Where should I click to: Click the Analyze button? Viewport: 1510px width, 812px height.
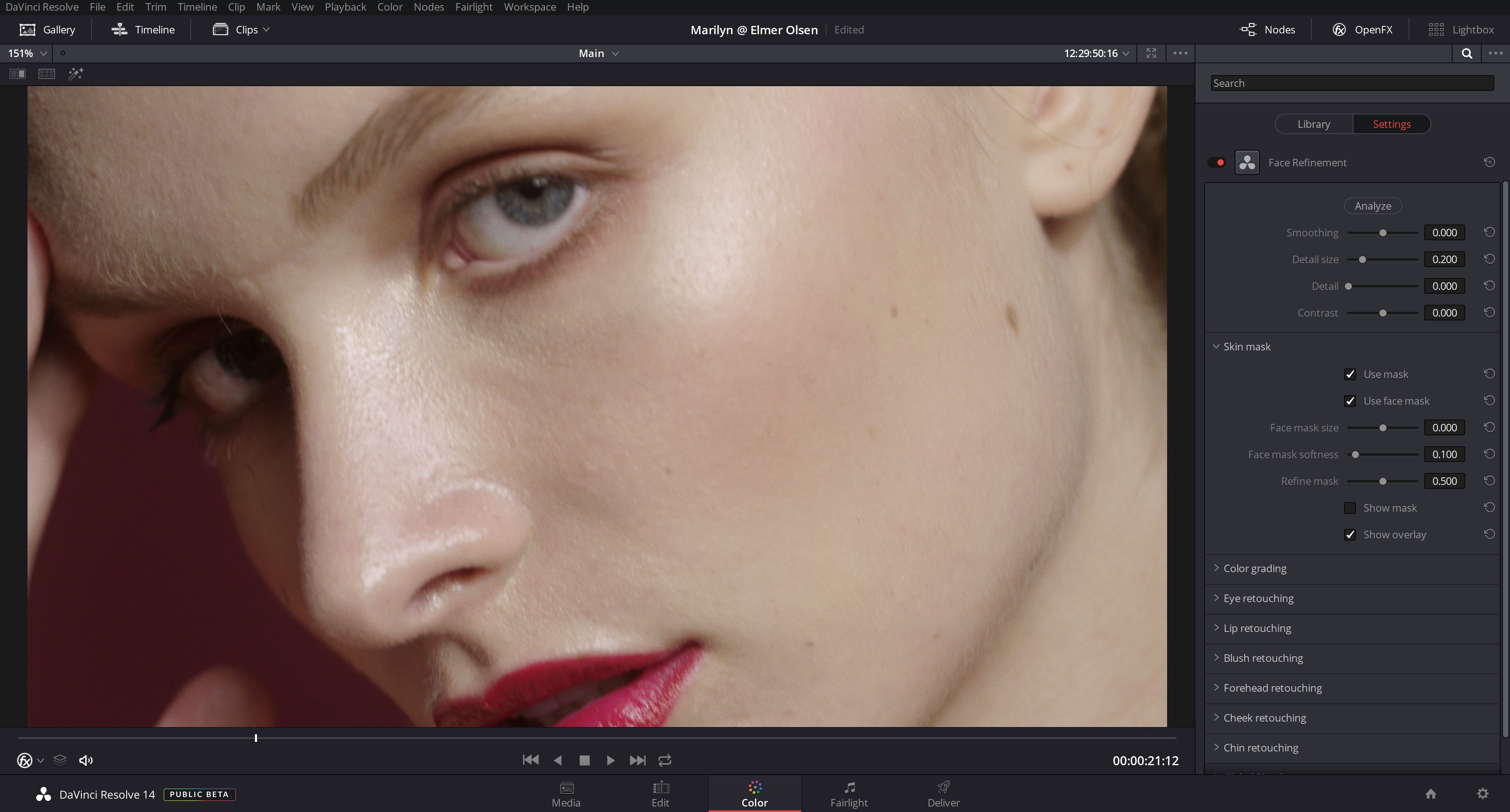(1373, 206)
